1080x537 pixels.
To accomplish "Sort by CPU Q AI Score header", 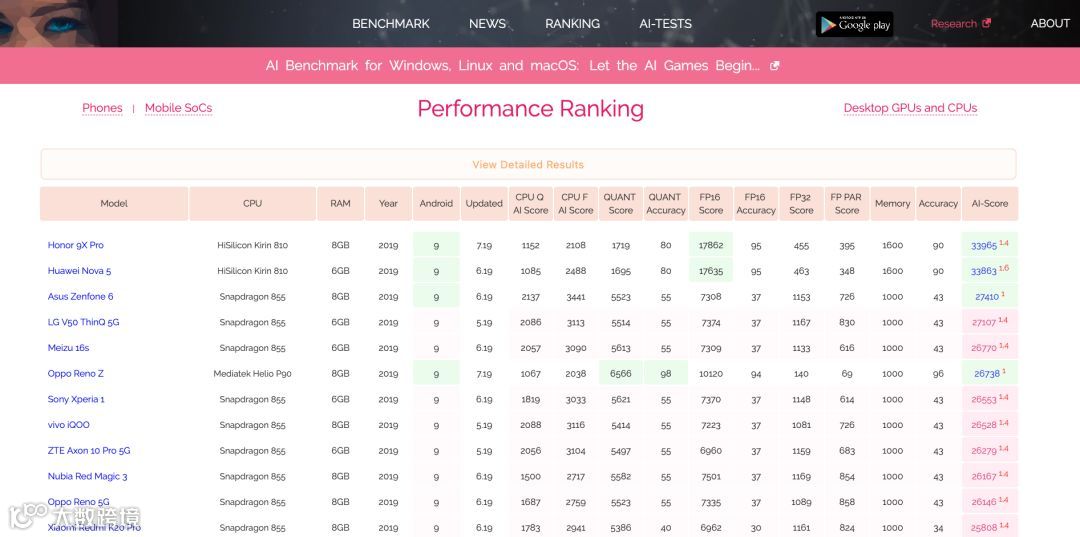I will point(530,204).
